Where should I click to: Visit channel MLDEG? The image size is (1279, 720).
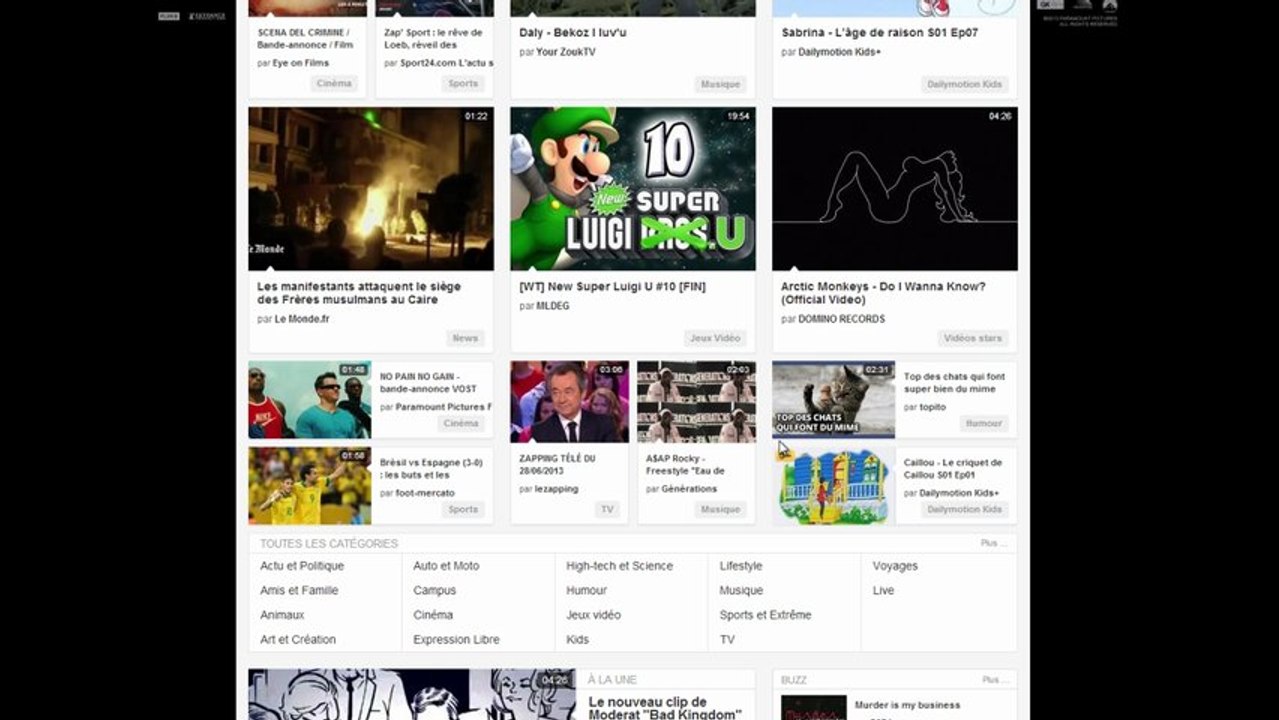pyautogui.click(x=553, y=306)
